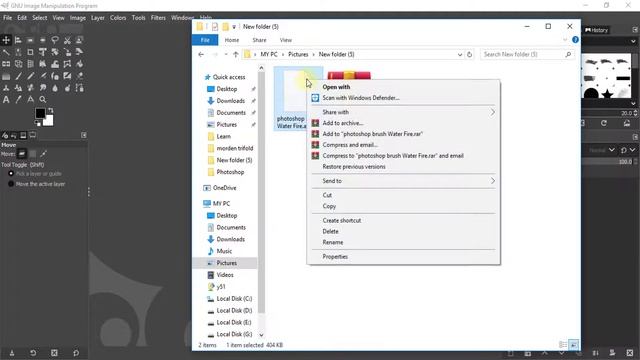Save tool preset icon at panel bottom
This screenshot has height=360, width=640.
coord(11,353)
